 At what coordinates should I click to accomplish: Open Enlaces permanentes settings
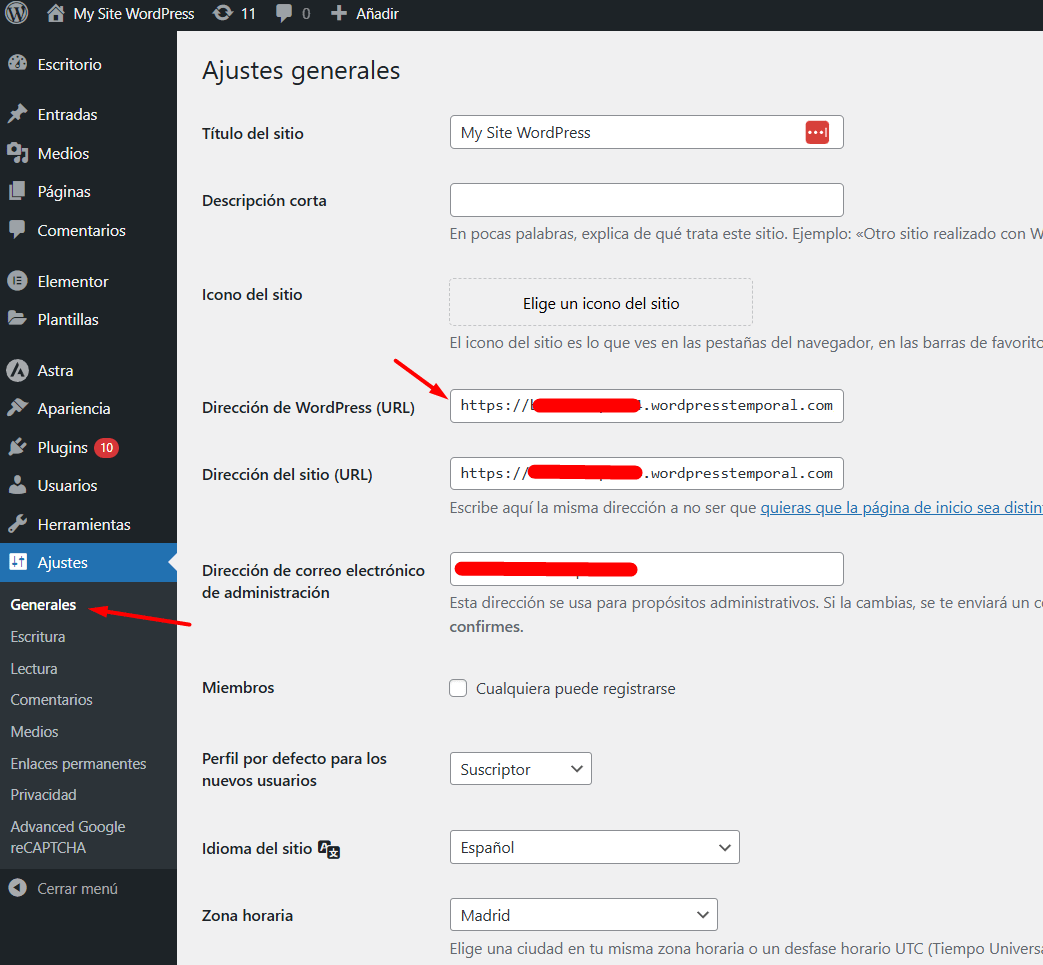click(x=78, y=763)
